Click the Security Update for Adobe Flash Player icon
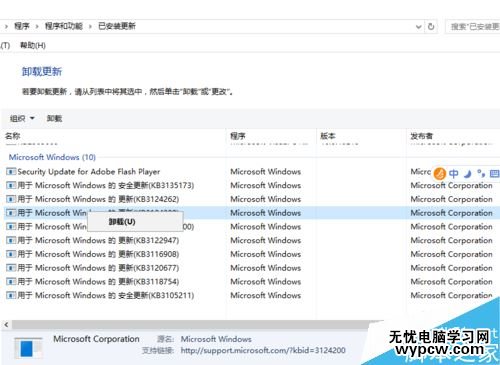 [11, 172]
